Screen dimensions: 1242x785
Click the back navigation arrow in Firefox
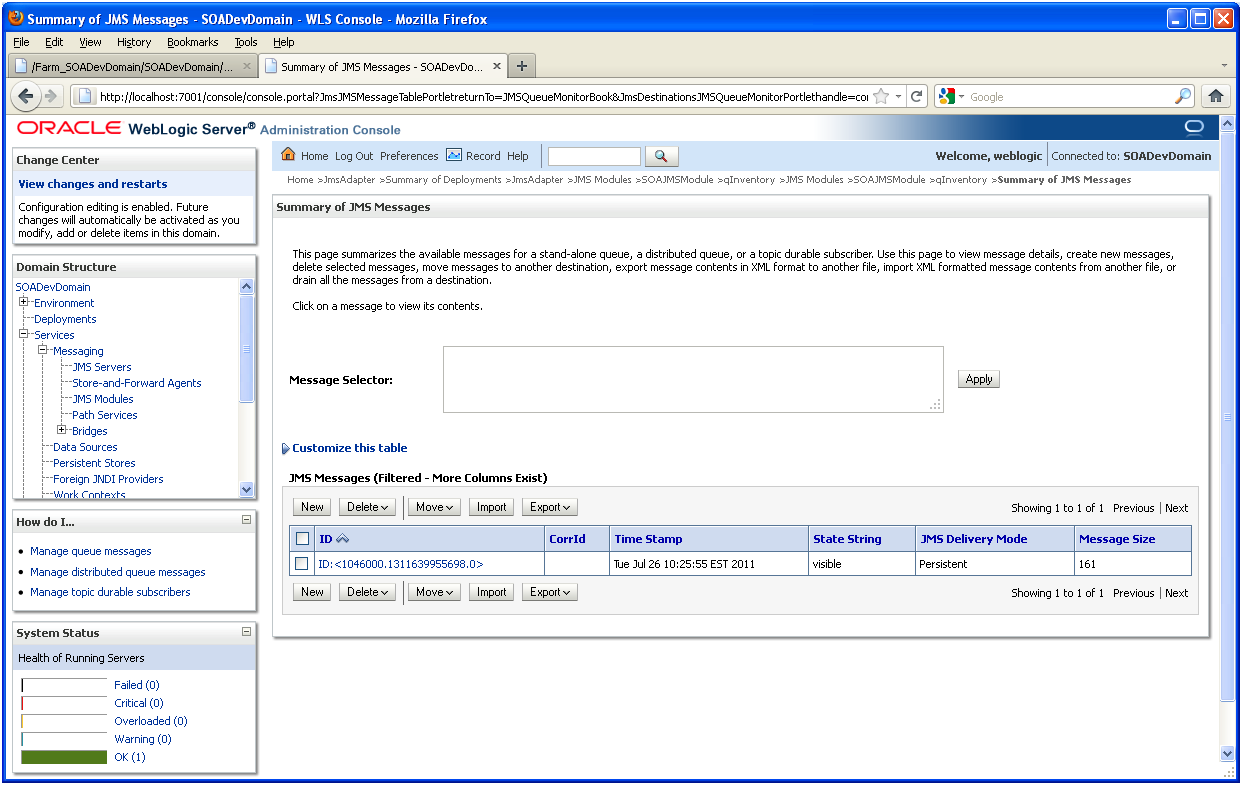point(26,96)
